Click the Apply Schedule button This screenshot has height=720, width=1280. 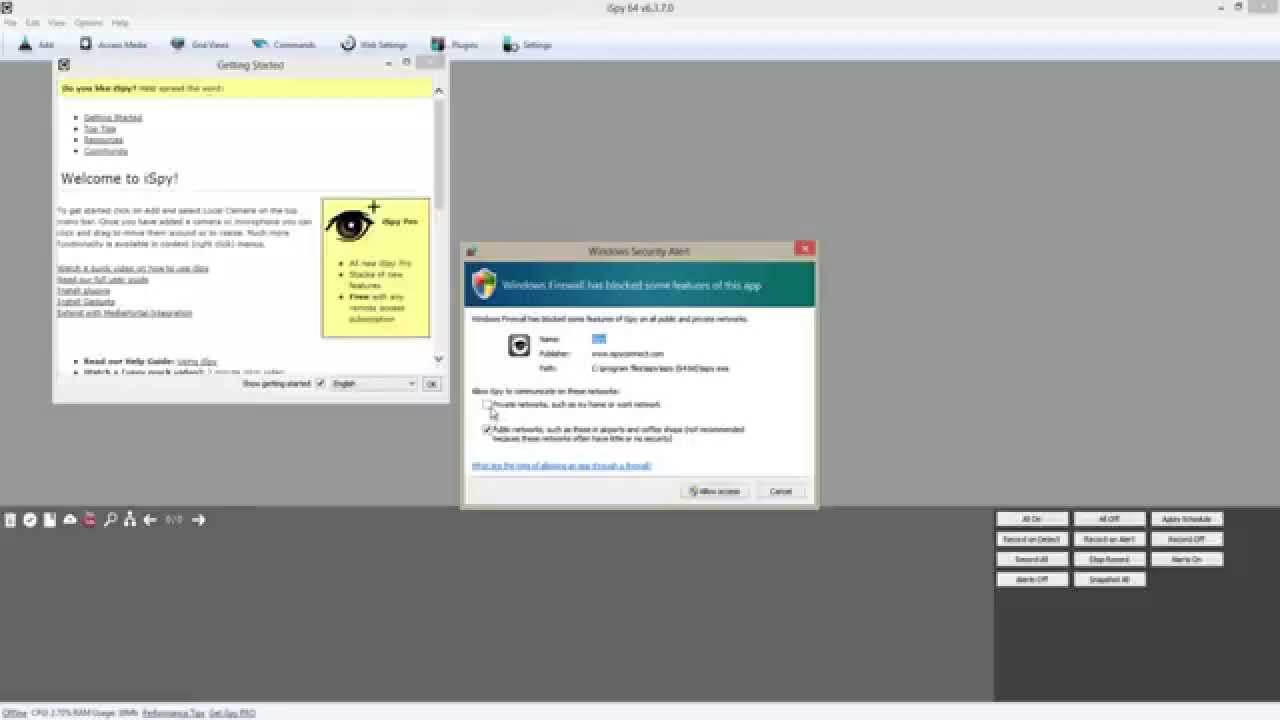(x=1187, y=520)
